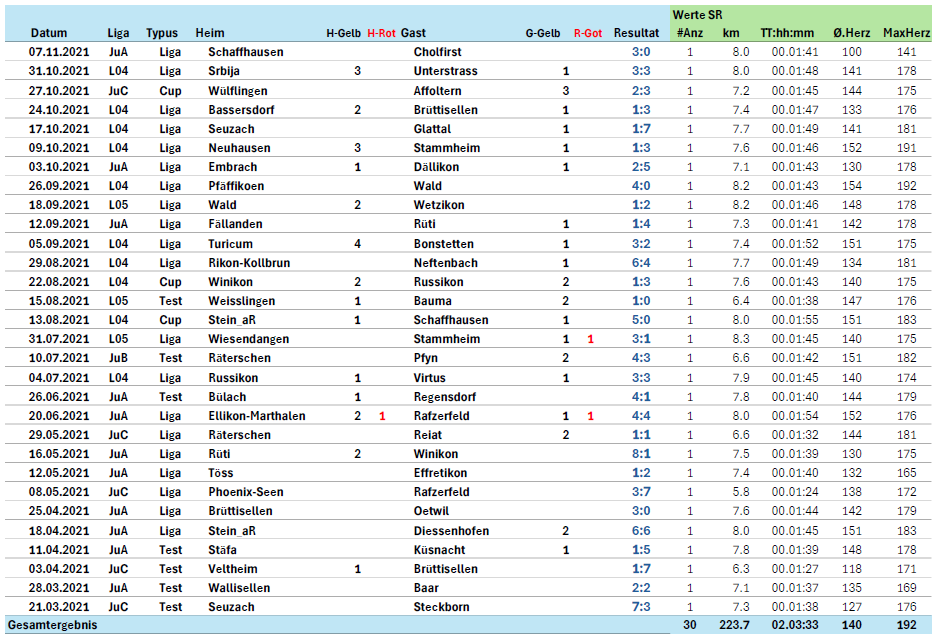Click the JuB league cell
This screenshot has width=937, height=639.
click(x=118, y=359)
